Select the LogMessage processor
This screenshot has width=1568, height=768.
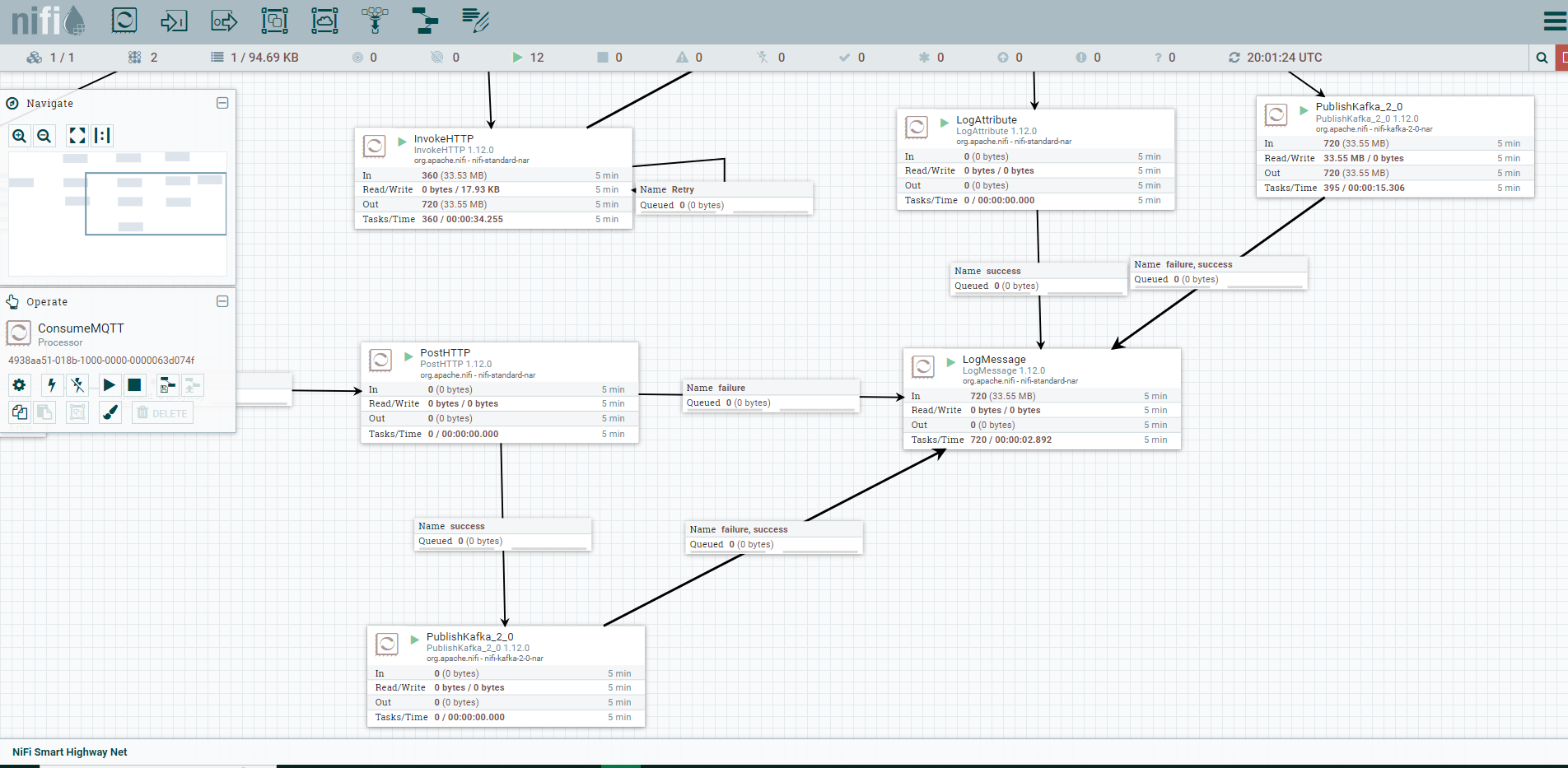(1042, 399)
